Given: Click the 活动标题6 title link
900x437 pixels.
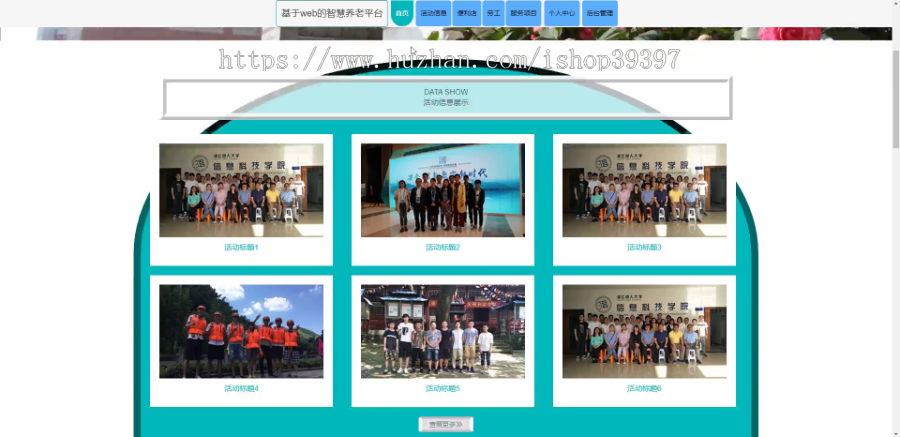Looking at the screenshot, I should click(x=644, y=389).
